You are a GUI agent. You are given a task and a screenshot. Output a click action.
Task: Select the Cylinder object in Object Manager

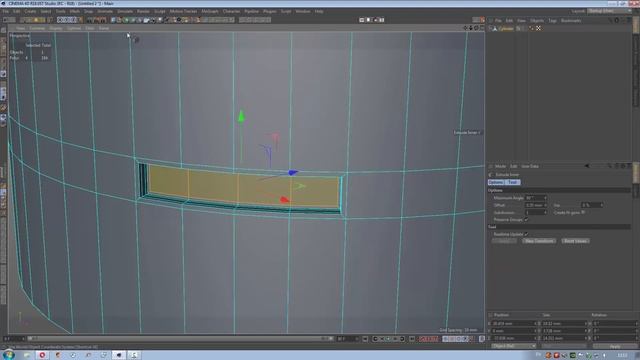click(x=506, y=29)
